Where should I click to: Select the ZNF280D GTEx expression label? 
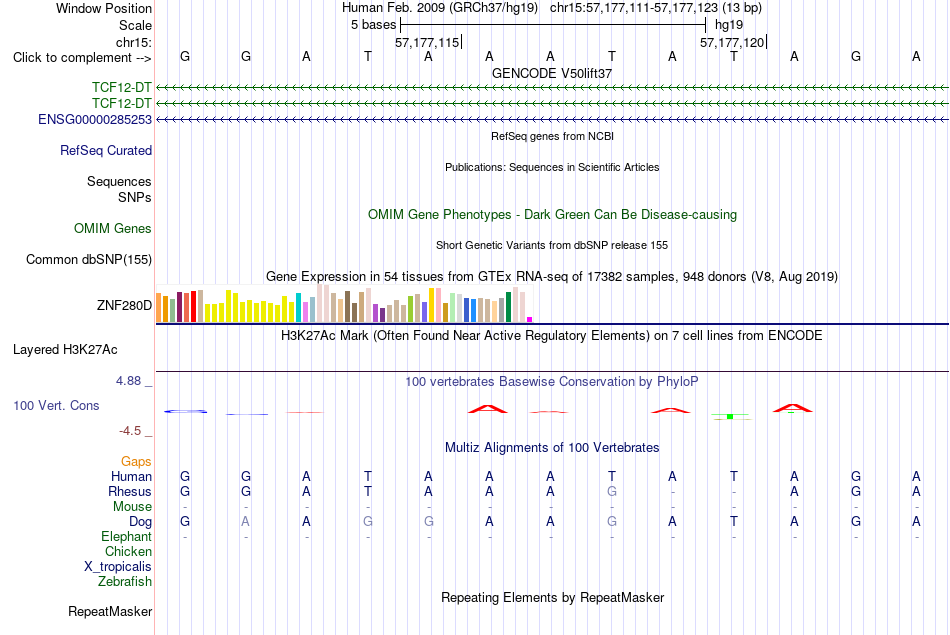pos(124,305)
